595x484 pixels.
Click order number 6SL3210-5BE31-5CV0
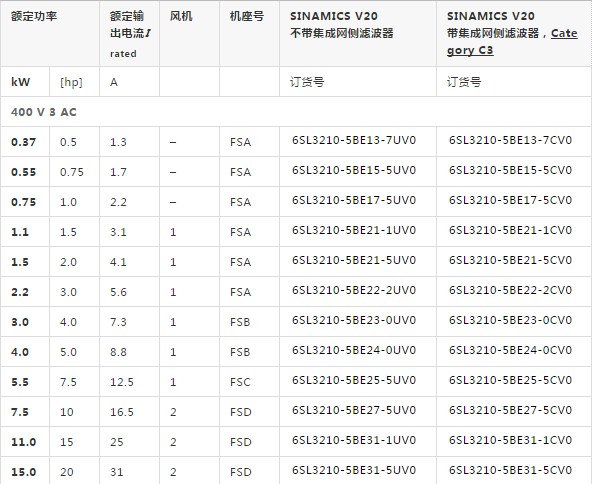click(510, 470)
